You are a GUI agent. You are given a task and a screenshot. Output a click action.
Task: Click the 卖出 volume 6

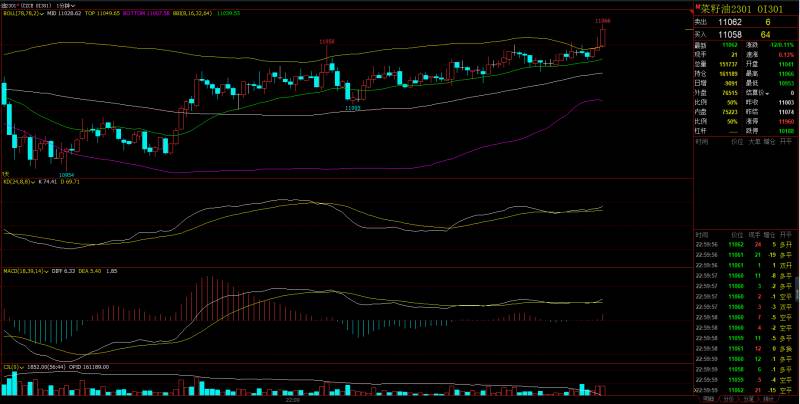[768, 22]
